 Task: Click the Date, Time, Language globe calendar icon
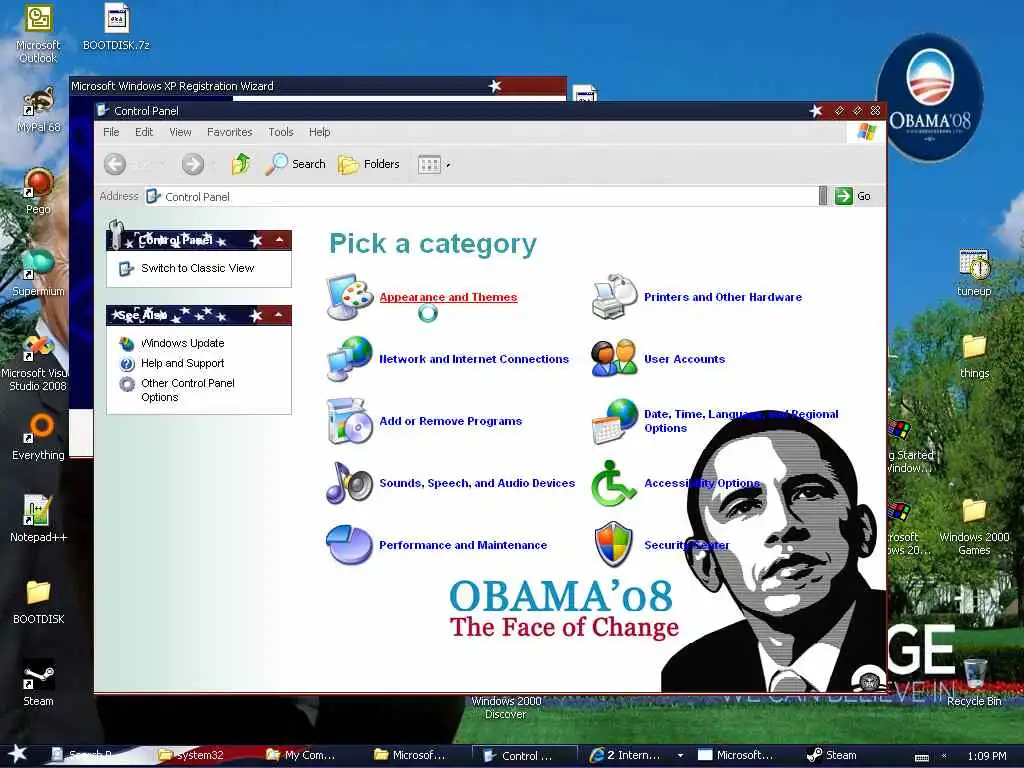tap(615, 421)
